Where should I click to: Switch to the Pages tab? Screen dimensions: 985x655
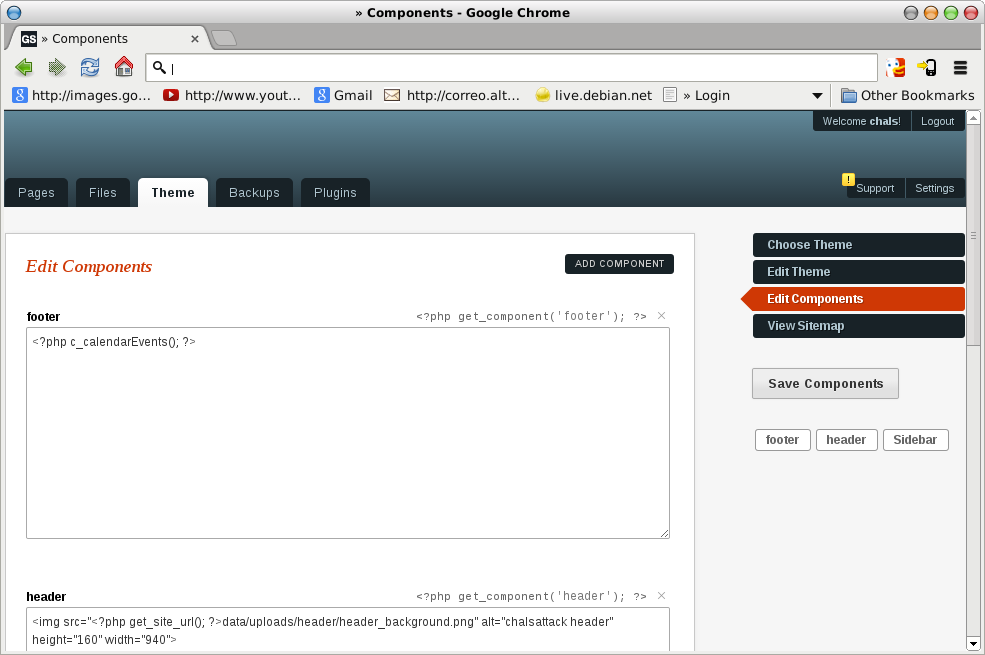tap(36, 193)
